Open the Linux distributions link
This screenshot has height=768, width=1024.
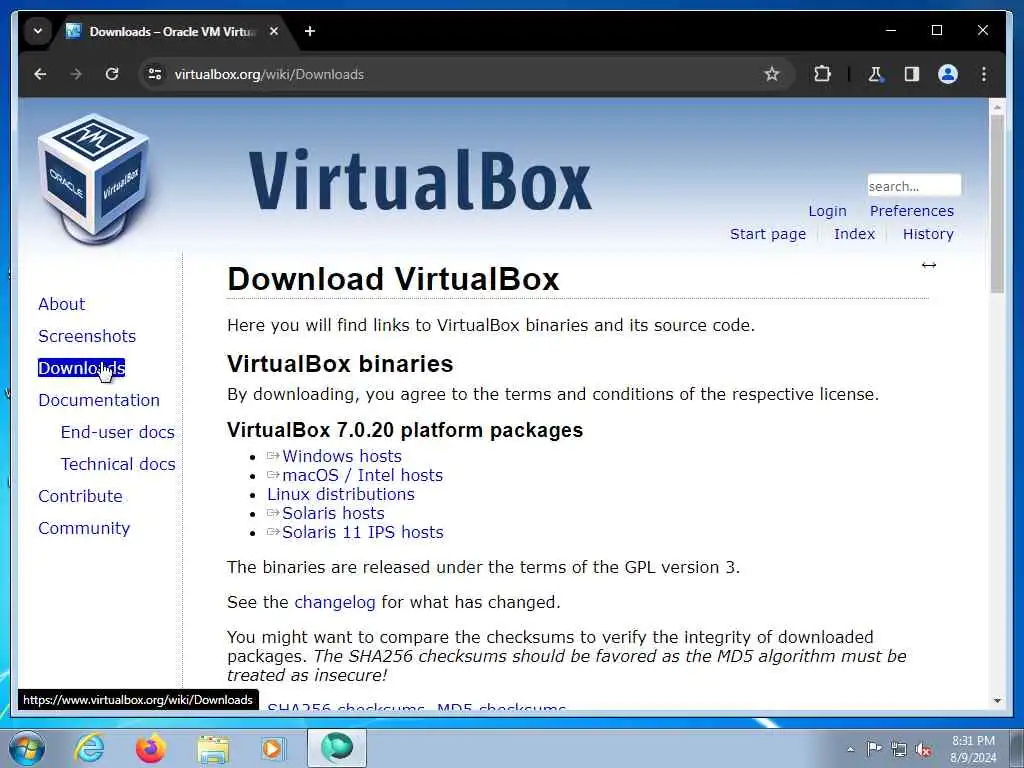[341, 494]
